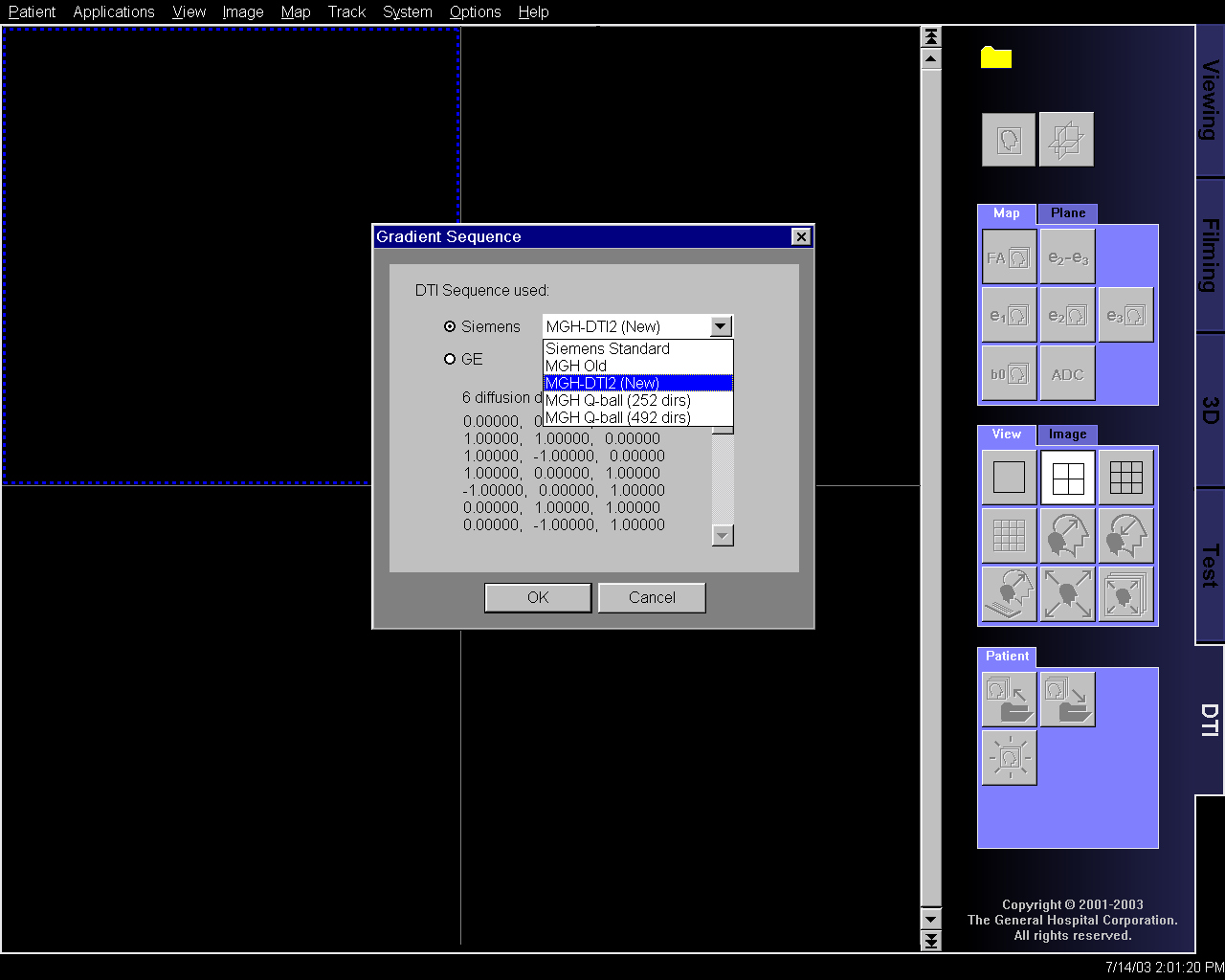The image size is (1225, 980).
Task: Open the View menu in menu bar
Action: click(189, 11)
